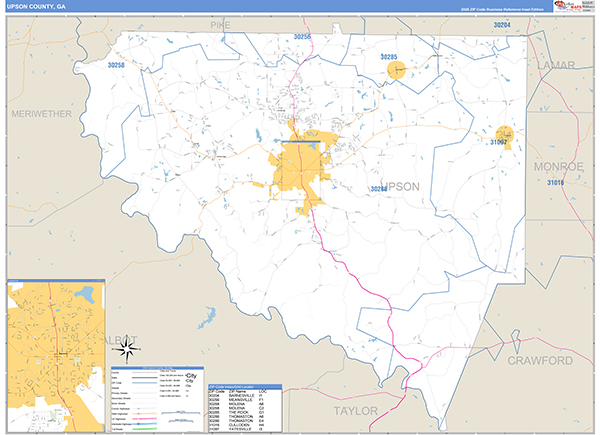
Task: Click the ZIP Code Business Reference edition subtitle
Action: (502, 9)
